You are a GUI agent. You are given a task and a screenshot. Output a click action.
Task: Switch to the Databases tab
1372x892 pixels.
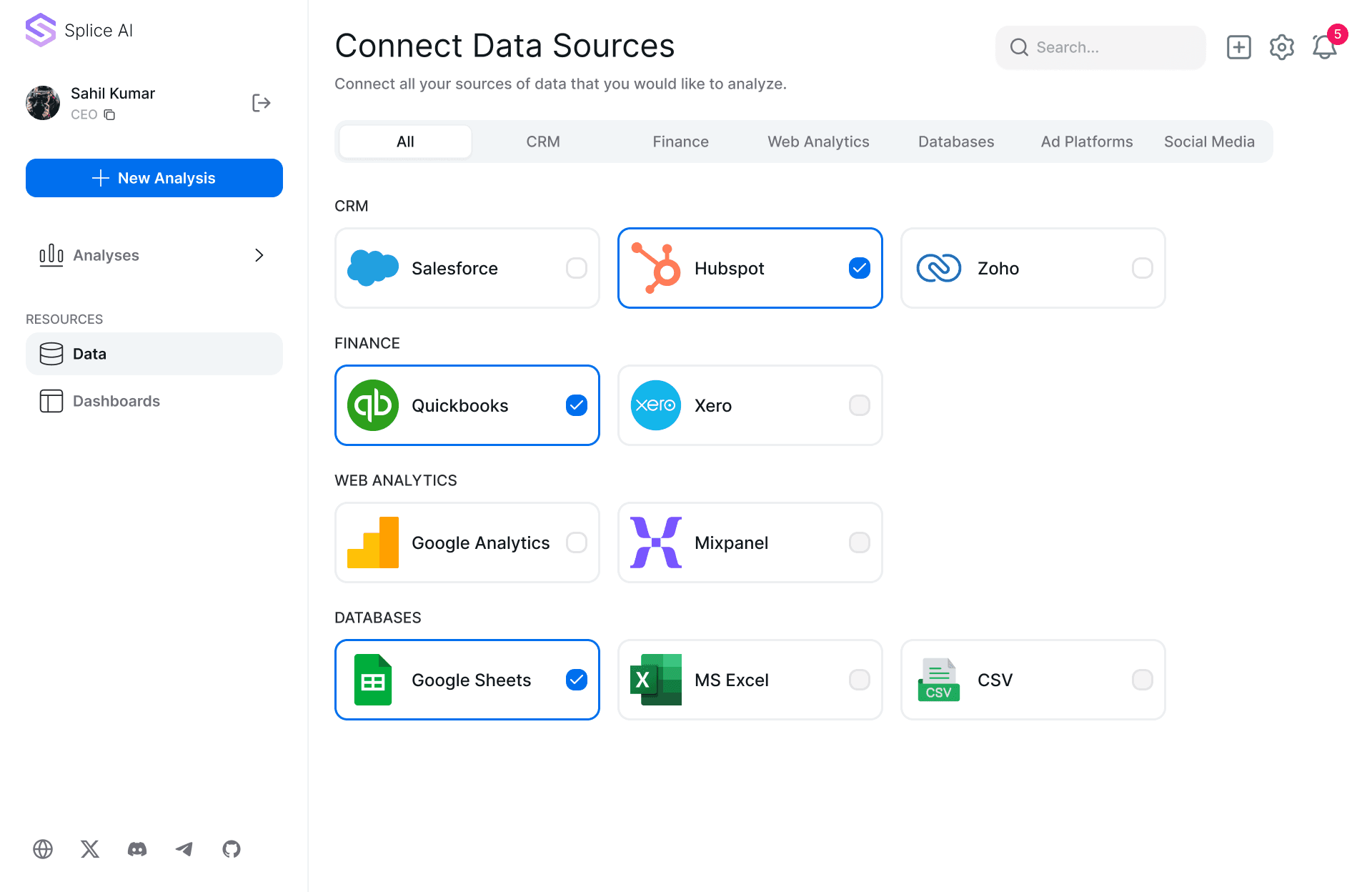956,142
